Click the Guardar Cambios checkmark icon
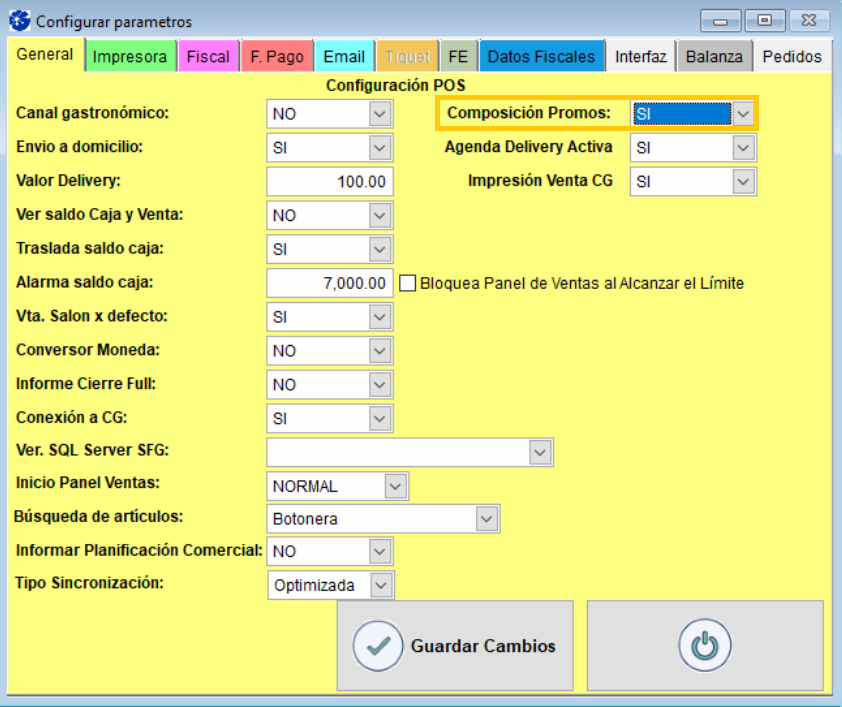Viewport: 842px width, 707px height. click(x=378, y=646)
